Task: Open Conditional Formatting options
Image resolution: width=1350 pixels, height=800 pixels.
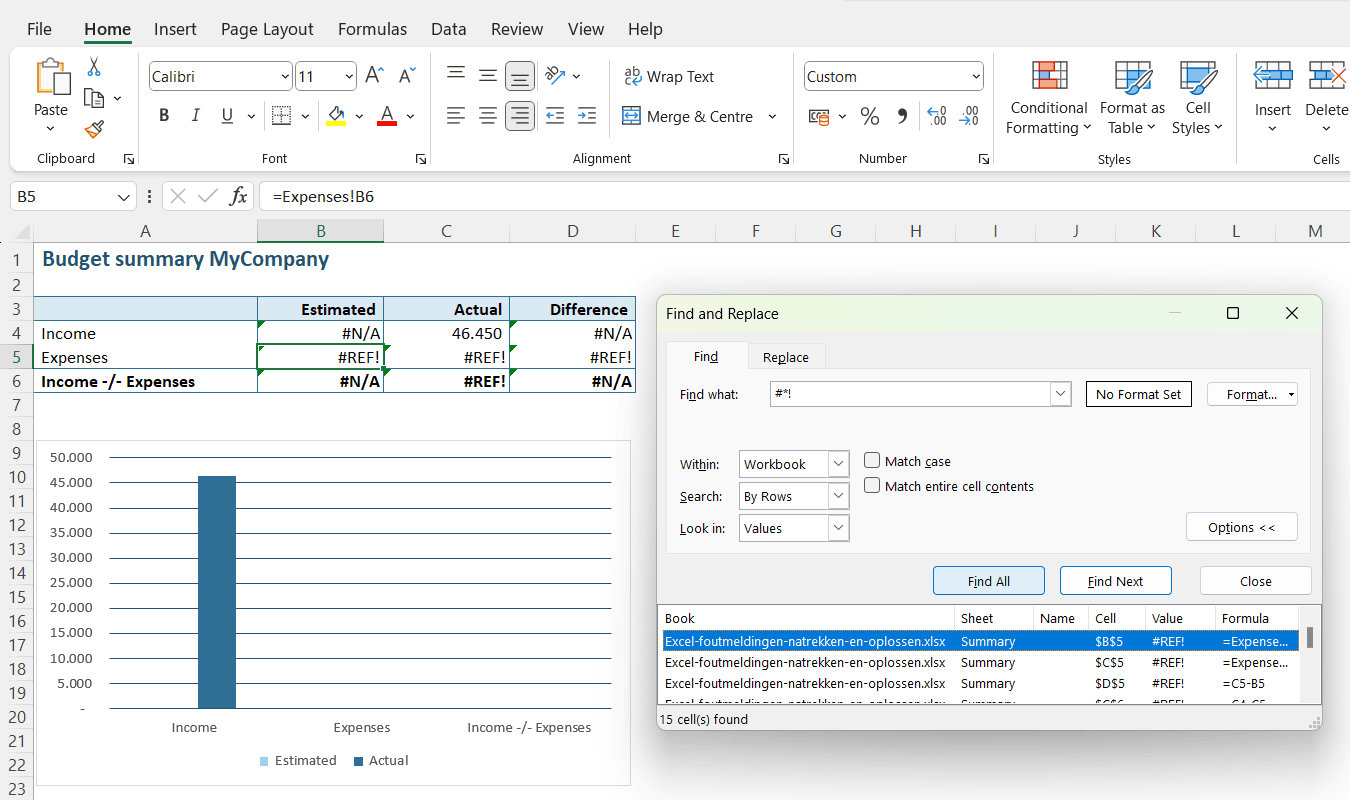Action: pos(1048,97)
